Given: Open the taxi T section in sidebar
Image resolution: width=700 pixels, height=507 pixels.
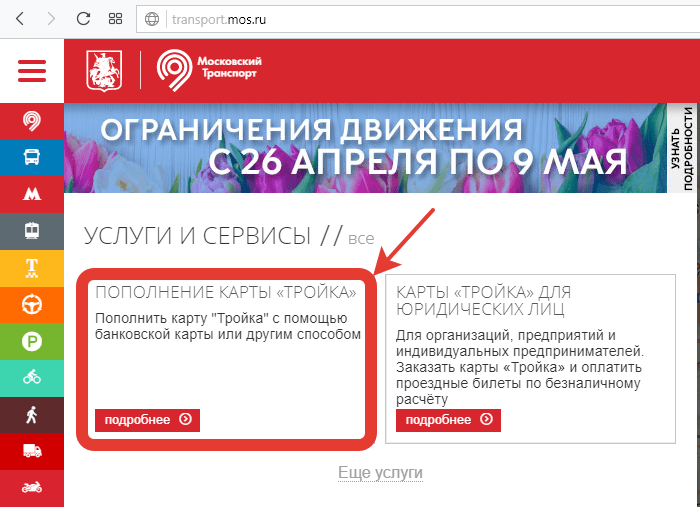Looking at the screenshot, I should [32, 268].
